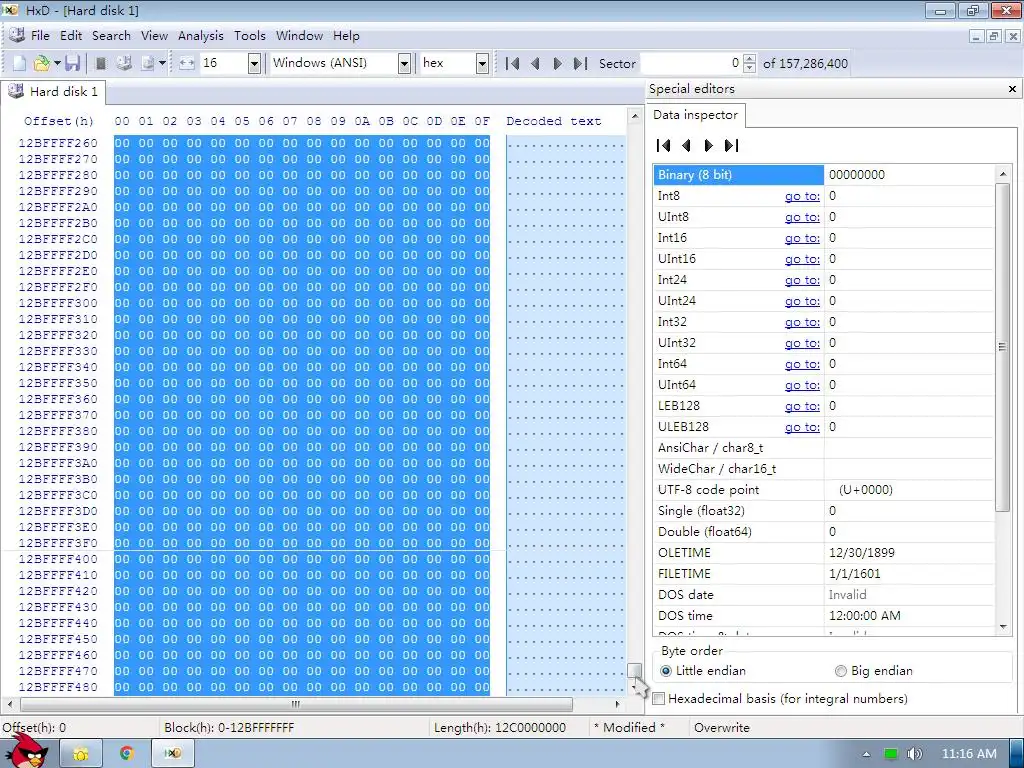Viewport: 1024px width, 768px height.
Task: Open the View menu
Action: (x=154, y=36)
